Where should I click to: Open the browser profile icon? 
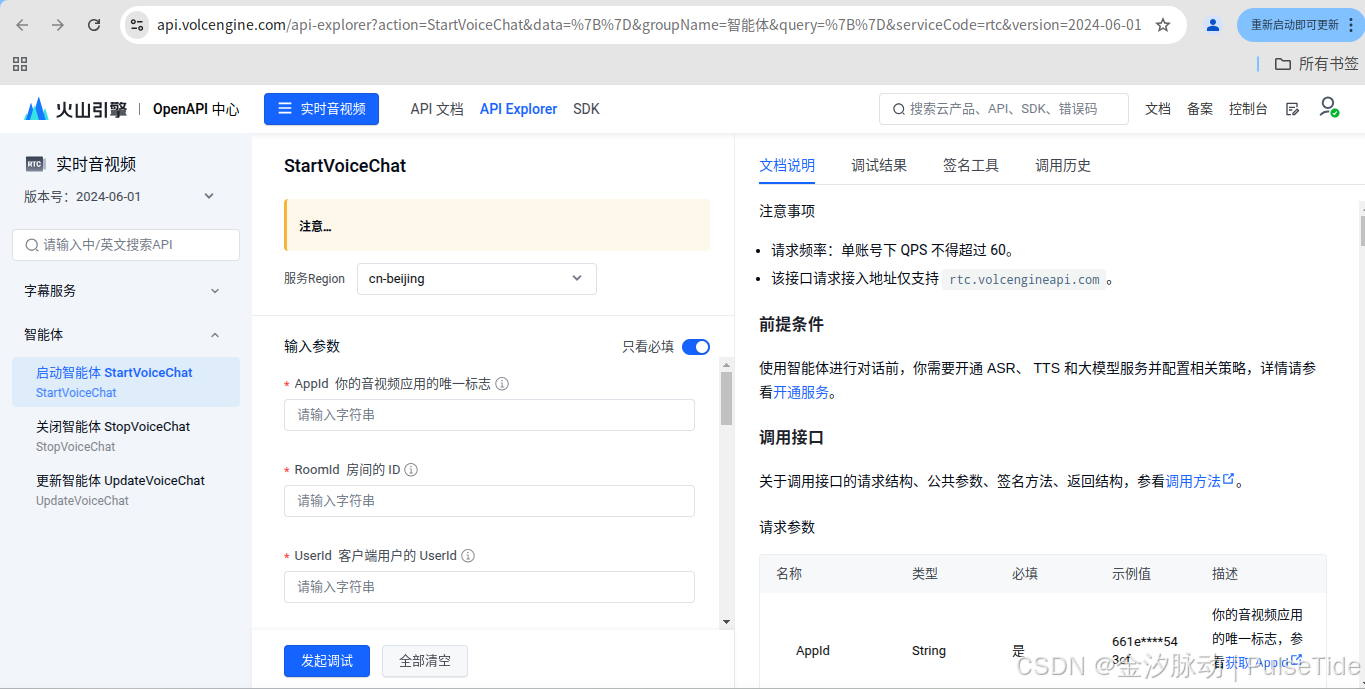[x=1213, y=25]
